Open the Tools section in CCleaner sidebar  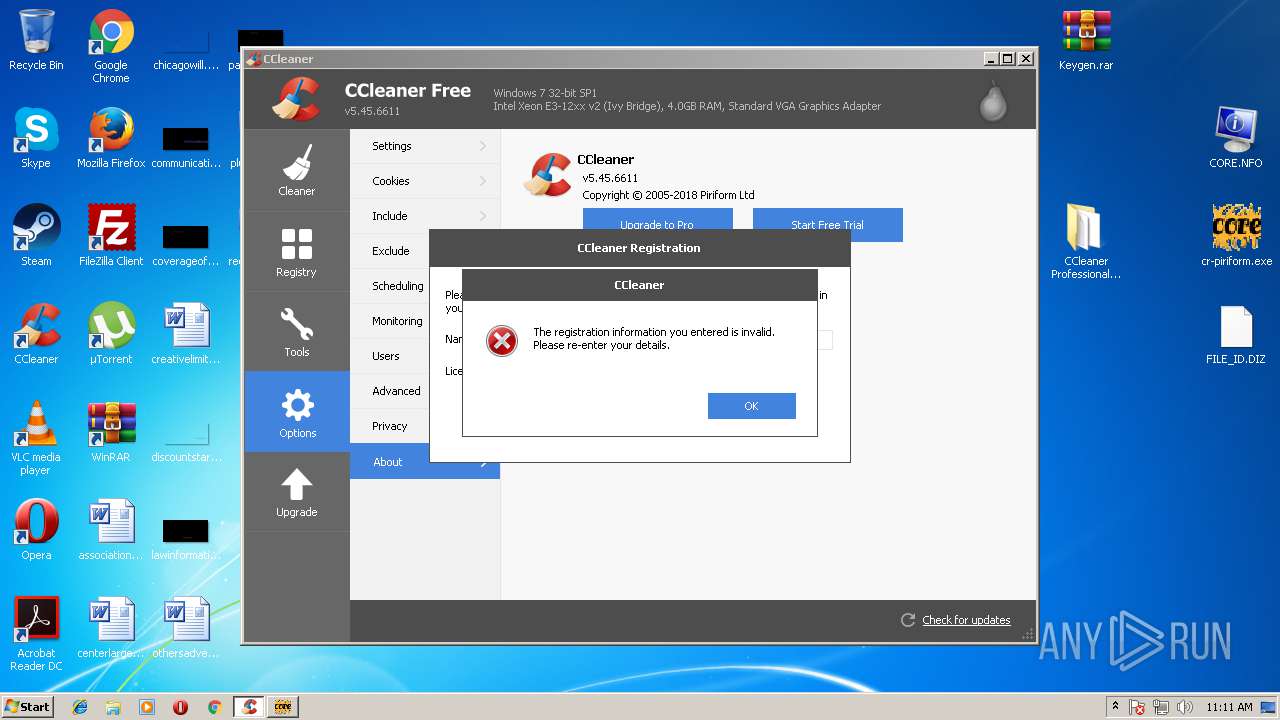tap(297, 331)
